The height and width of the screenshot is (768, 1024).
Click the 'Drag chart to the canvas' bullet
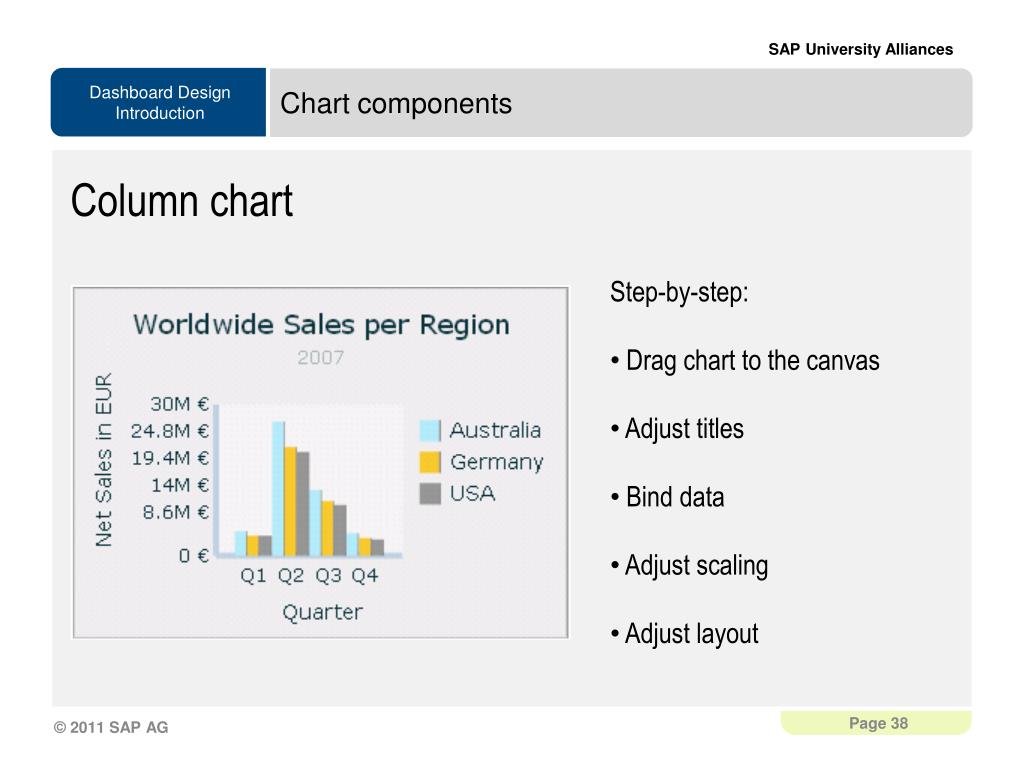tap(745, 361)
